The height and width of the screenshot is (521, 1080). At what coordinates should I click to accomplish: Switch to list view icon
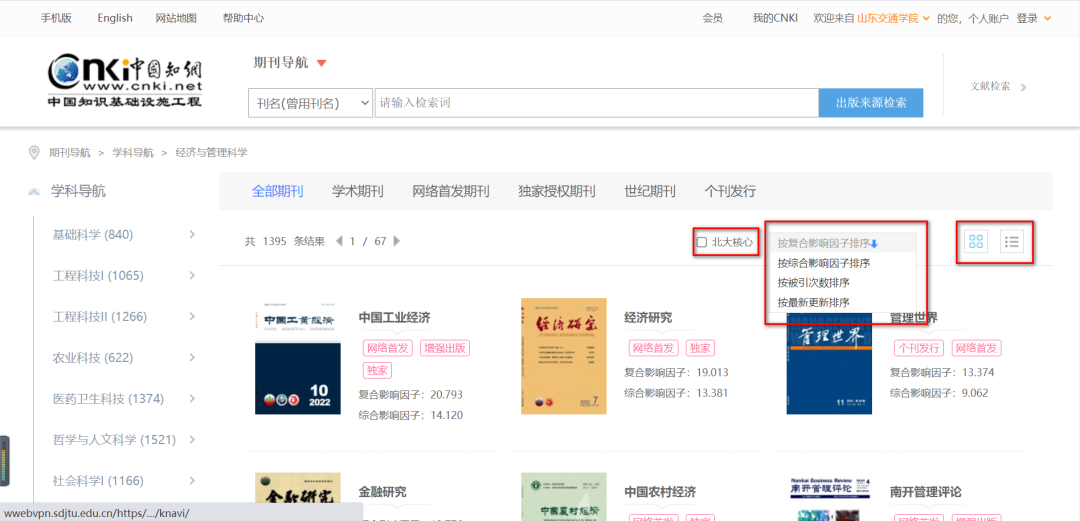pyautogui.click(x=1012, y=241)
